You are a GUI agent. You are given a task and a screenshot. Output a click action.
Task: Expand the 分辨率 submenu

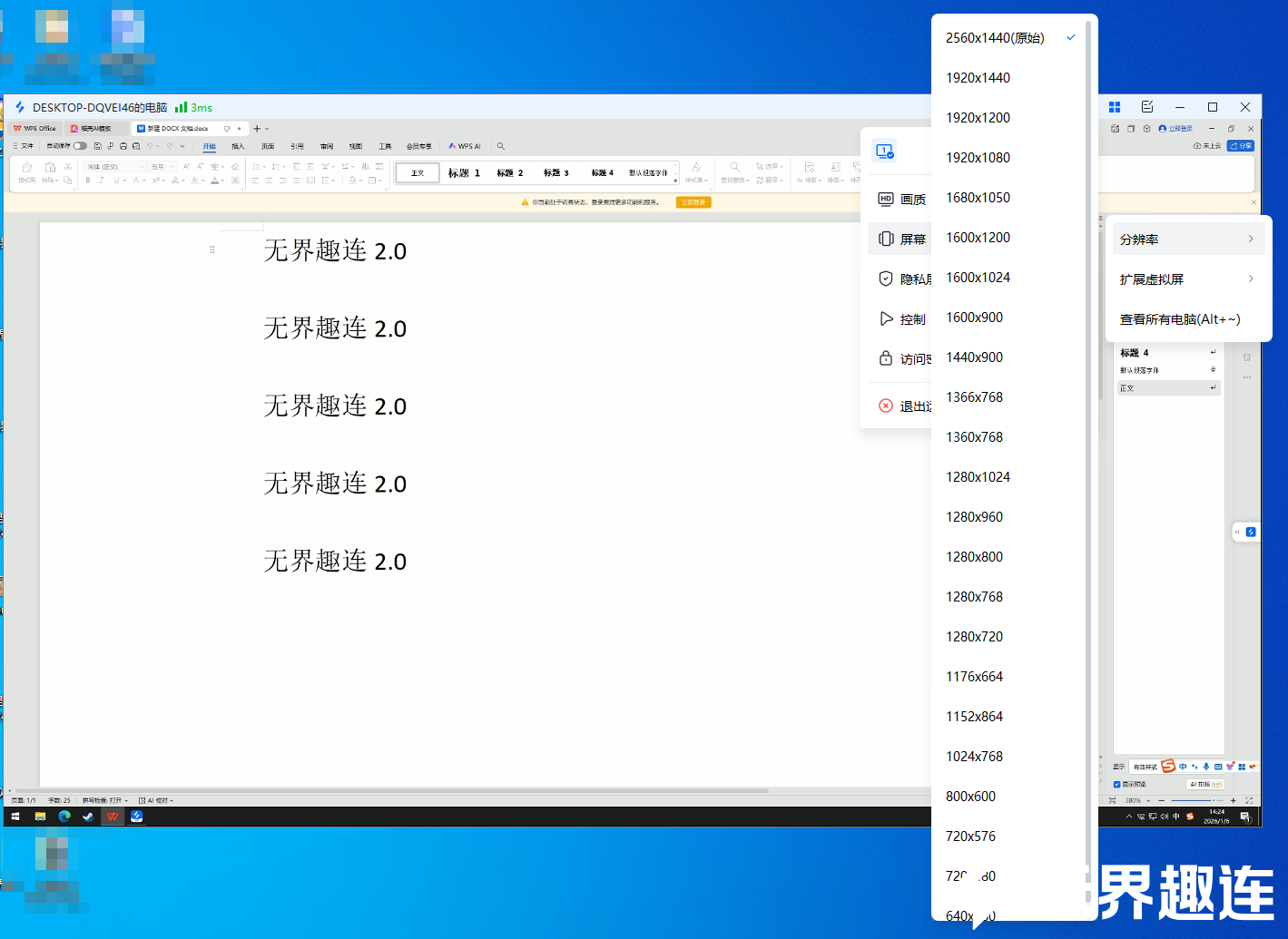coord(1188,240)
